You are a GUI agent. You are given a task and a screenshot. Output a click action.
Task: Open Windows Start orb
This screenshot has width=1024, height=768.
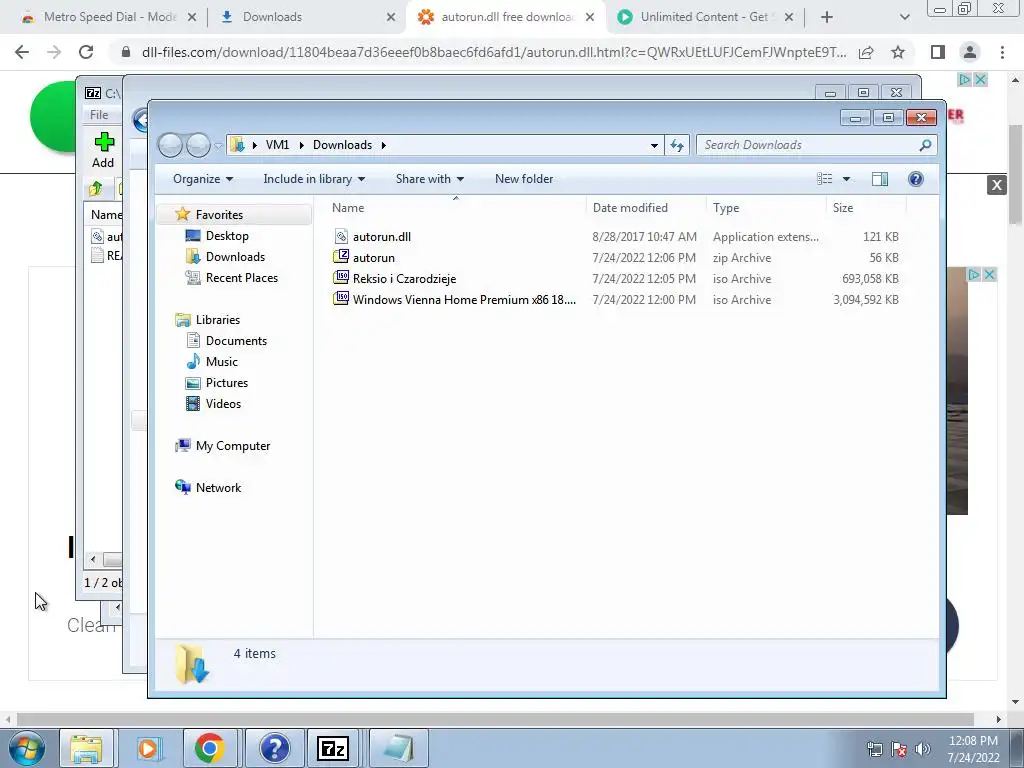tap(26, 748)
